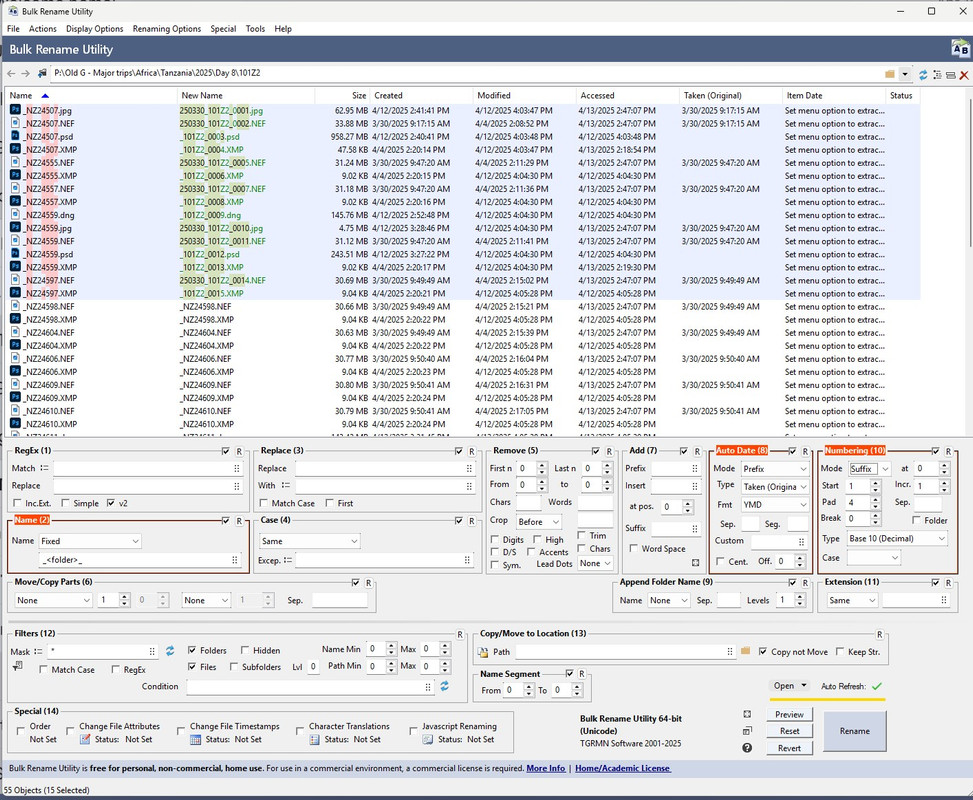973x800 pixels.
Task: Go back with the left navigation arrow
Action: pyautogui.click(x=11, y=73)
